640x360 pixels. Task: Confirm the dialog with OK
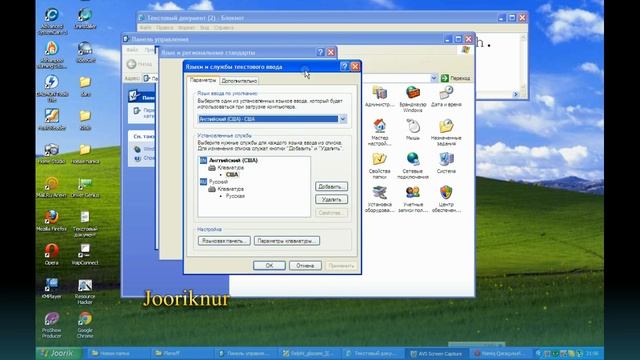click(269, 265)
